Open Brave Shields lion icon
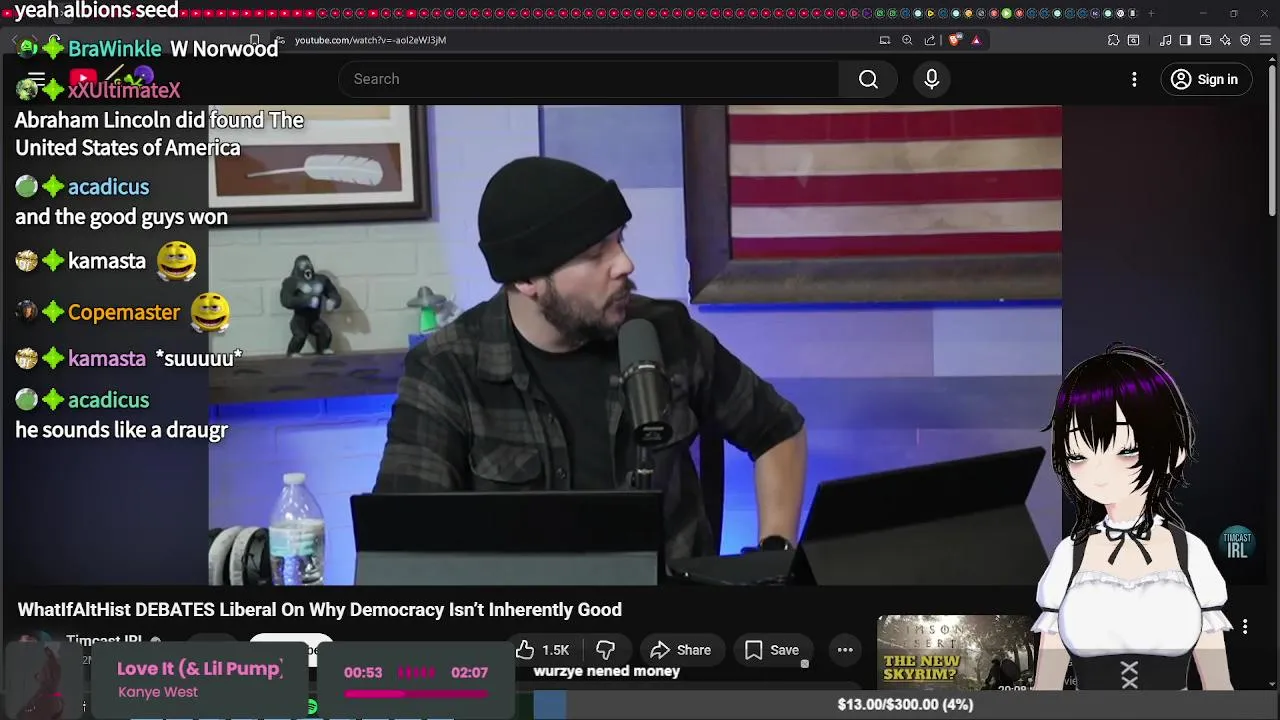Image resolution: width=1280 pixels, height=720 pixels. [954, 40]
